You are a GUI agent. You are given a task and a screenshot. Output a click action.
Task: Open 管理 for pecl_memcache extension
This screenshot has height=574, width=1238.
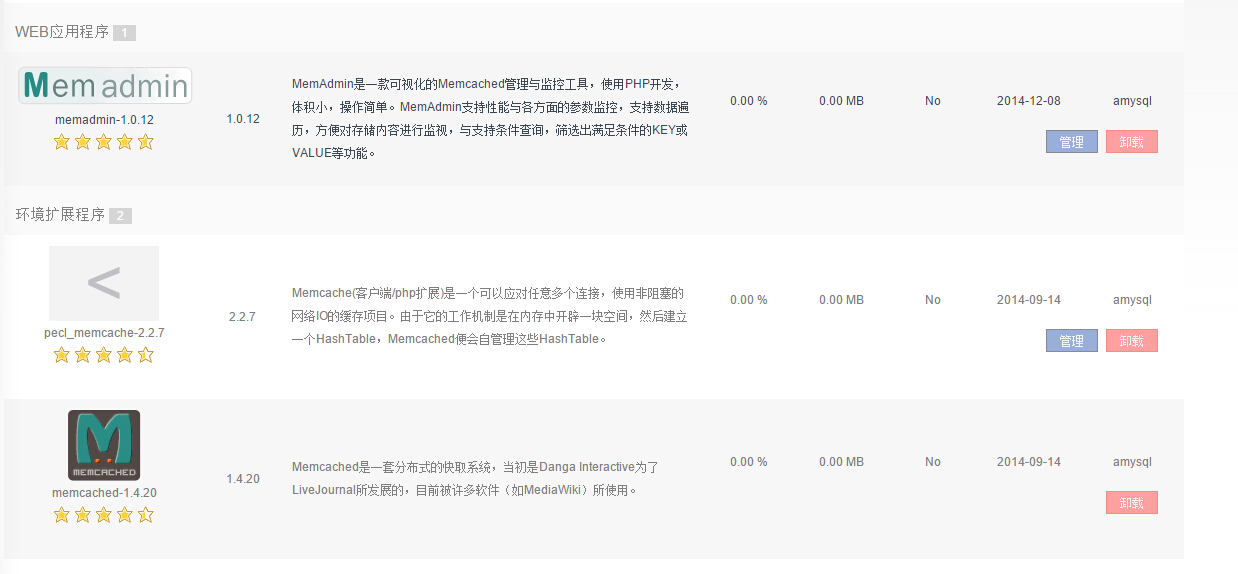pos(1071,341)
